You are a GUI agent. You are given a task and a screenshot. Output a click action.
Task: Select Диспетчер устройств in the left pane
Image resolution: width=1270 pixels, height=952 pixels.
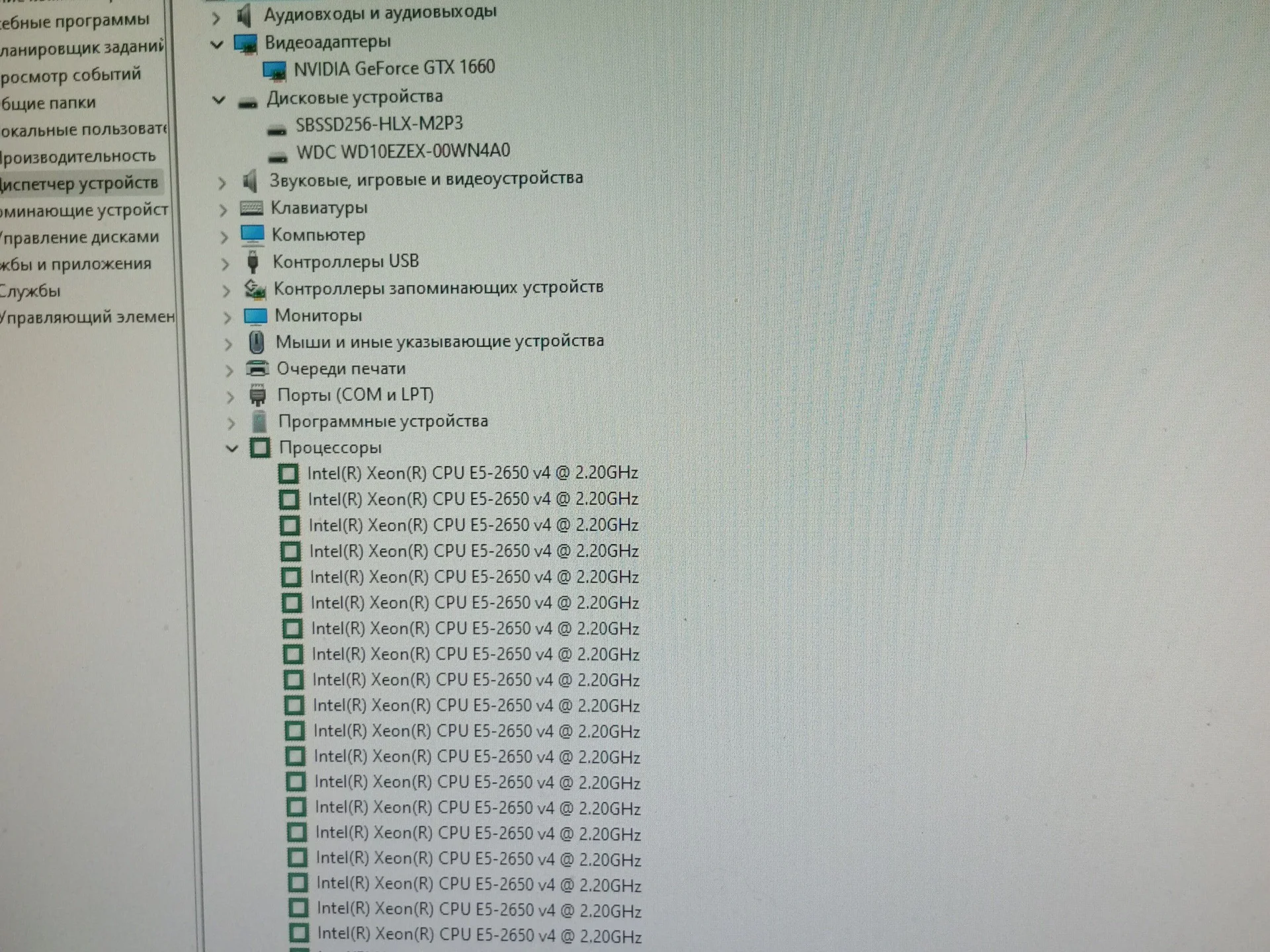(x=79, y=183)
